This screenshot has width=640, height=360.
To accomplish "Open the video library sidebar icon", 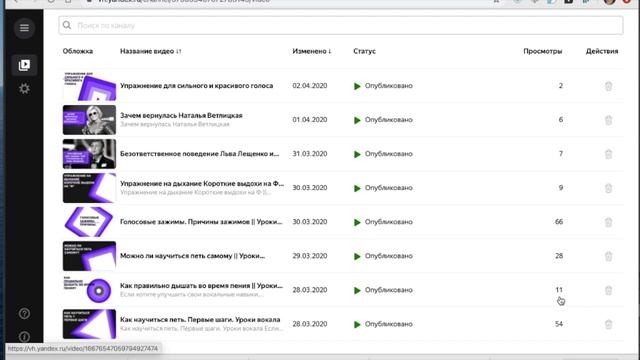I will (x=24, y=65).
